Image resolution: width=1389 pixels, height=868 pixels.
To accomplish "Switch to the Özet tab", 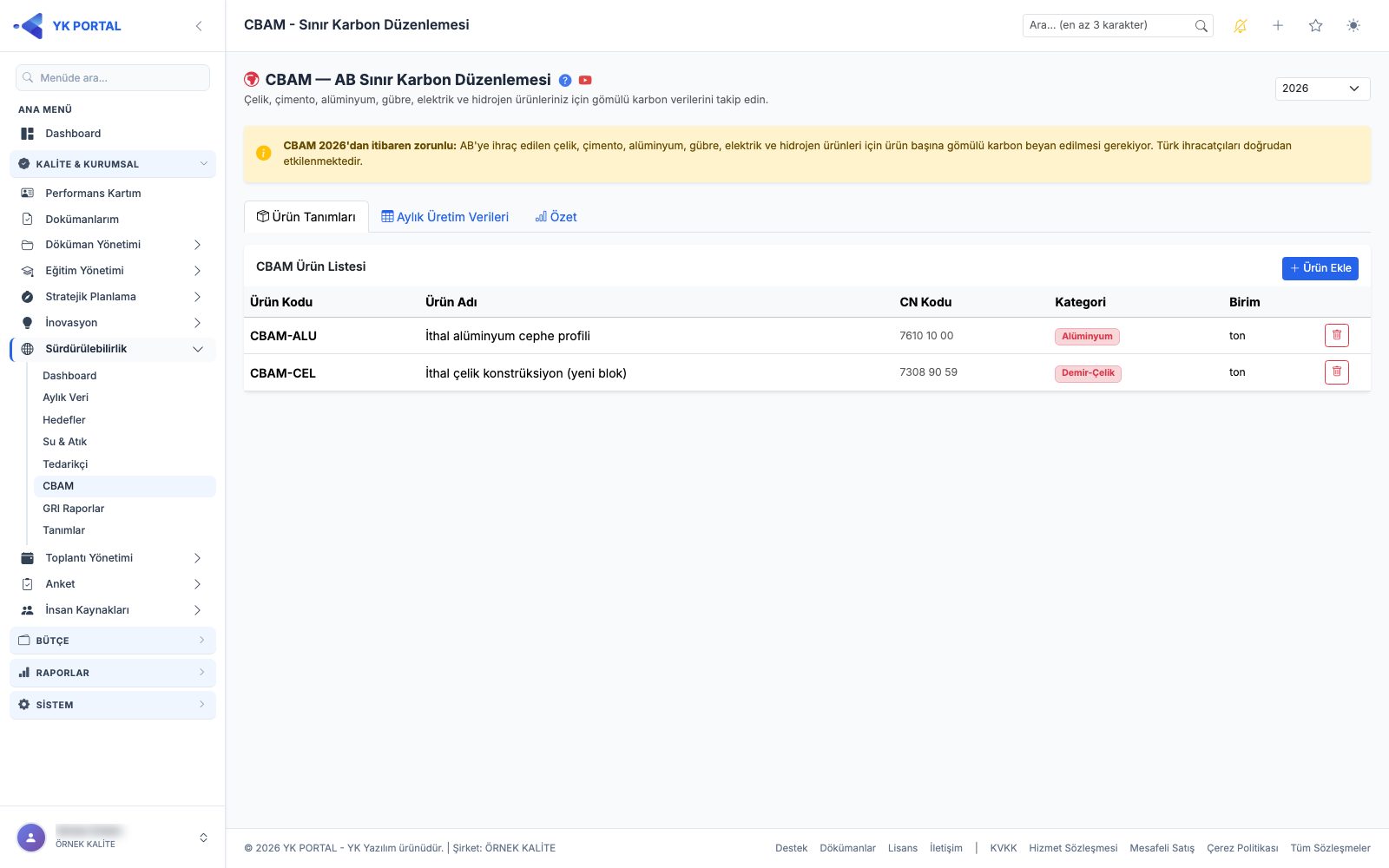I will pyautogui.click(x=556, y=217).
